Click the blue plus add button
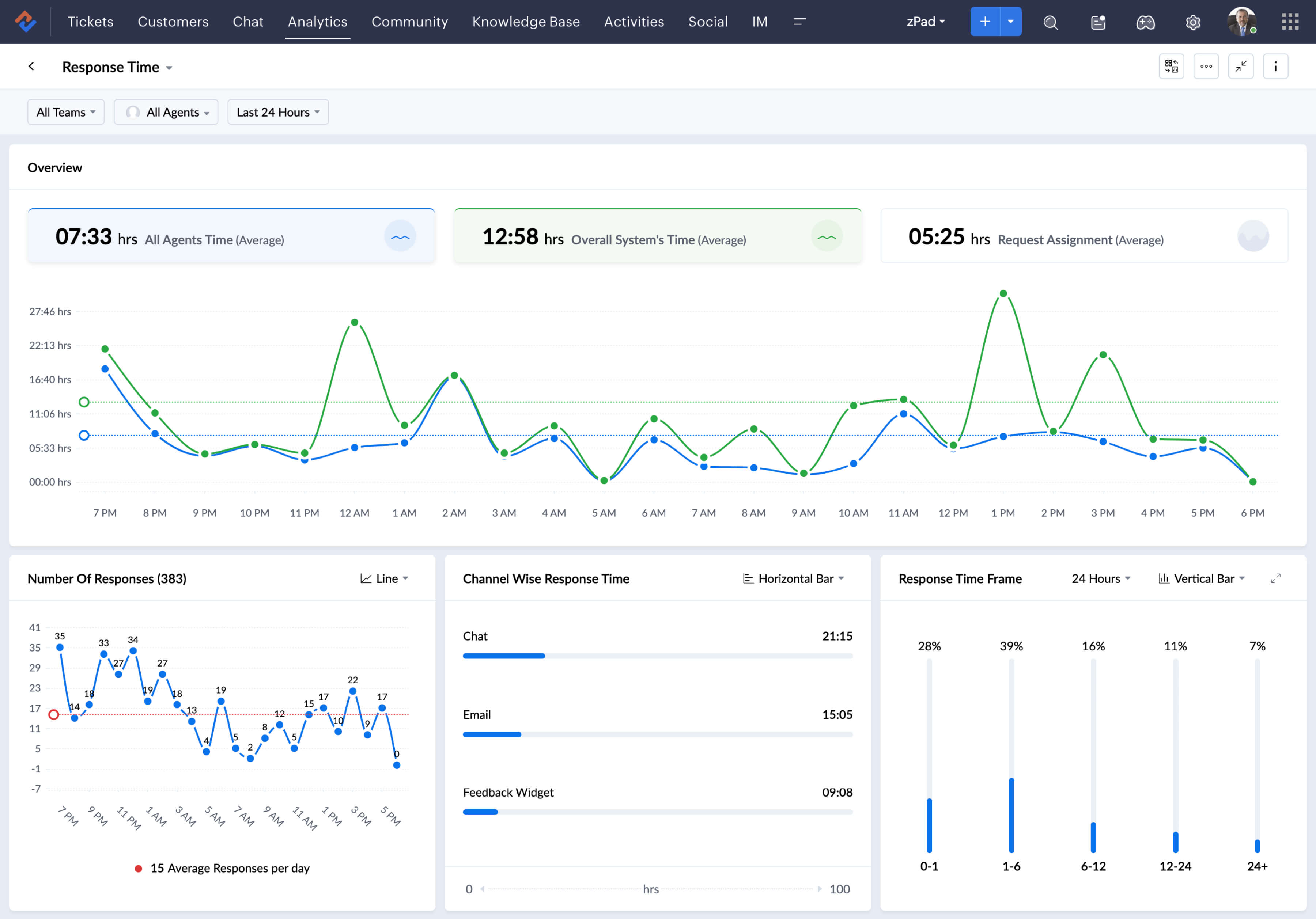Screen dimensions: 1316x919 click(x=985, y=22)
